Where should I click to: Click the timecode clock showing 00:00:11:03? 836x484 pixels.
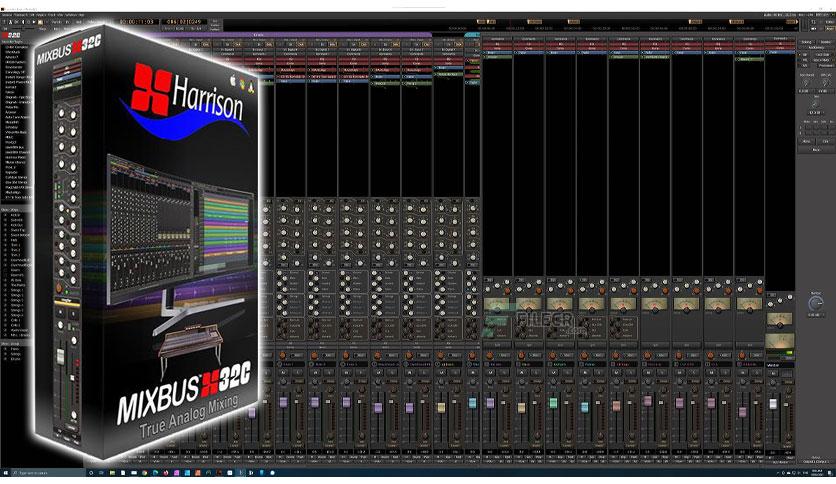coord(138,22)
